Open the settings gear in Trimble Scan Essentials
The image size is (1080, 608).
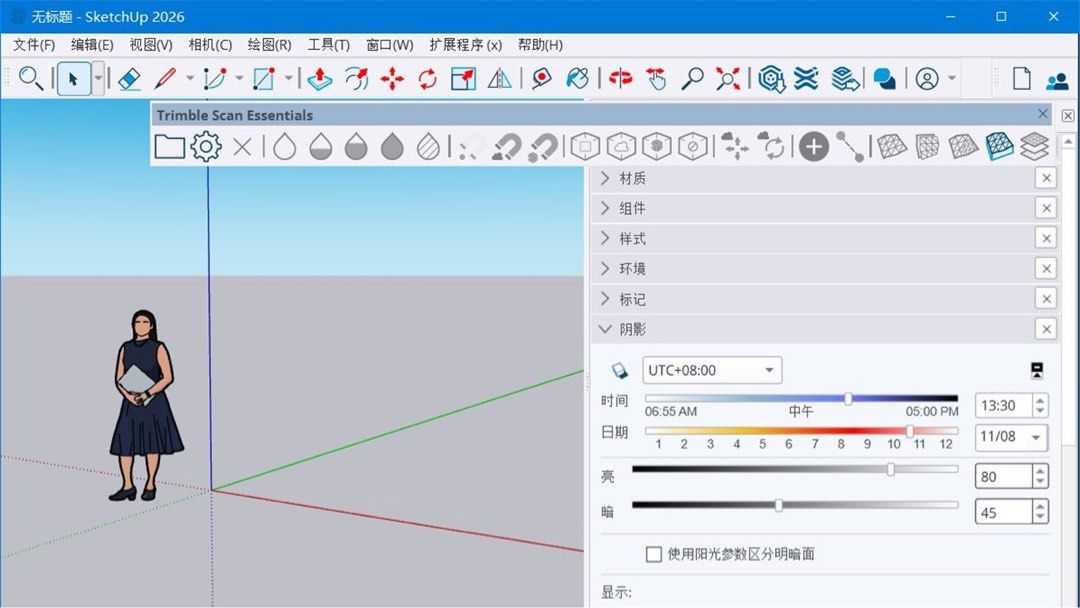point(205,146)
